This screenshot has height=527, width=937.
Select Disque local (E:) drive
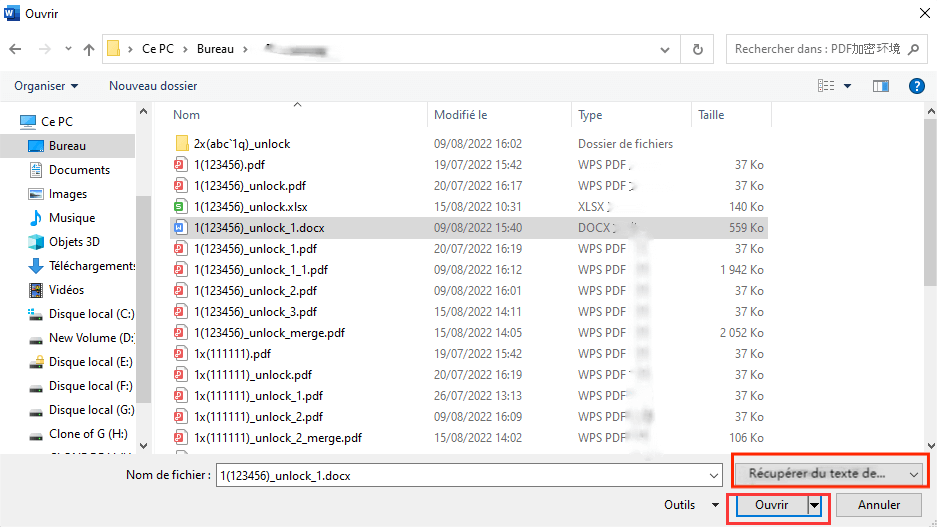pyautogui.click(x=90, y=362)
